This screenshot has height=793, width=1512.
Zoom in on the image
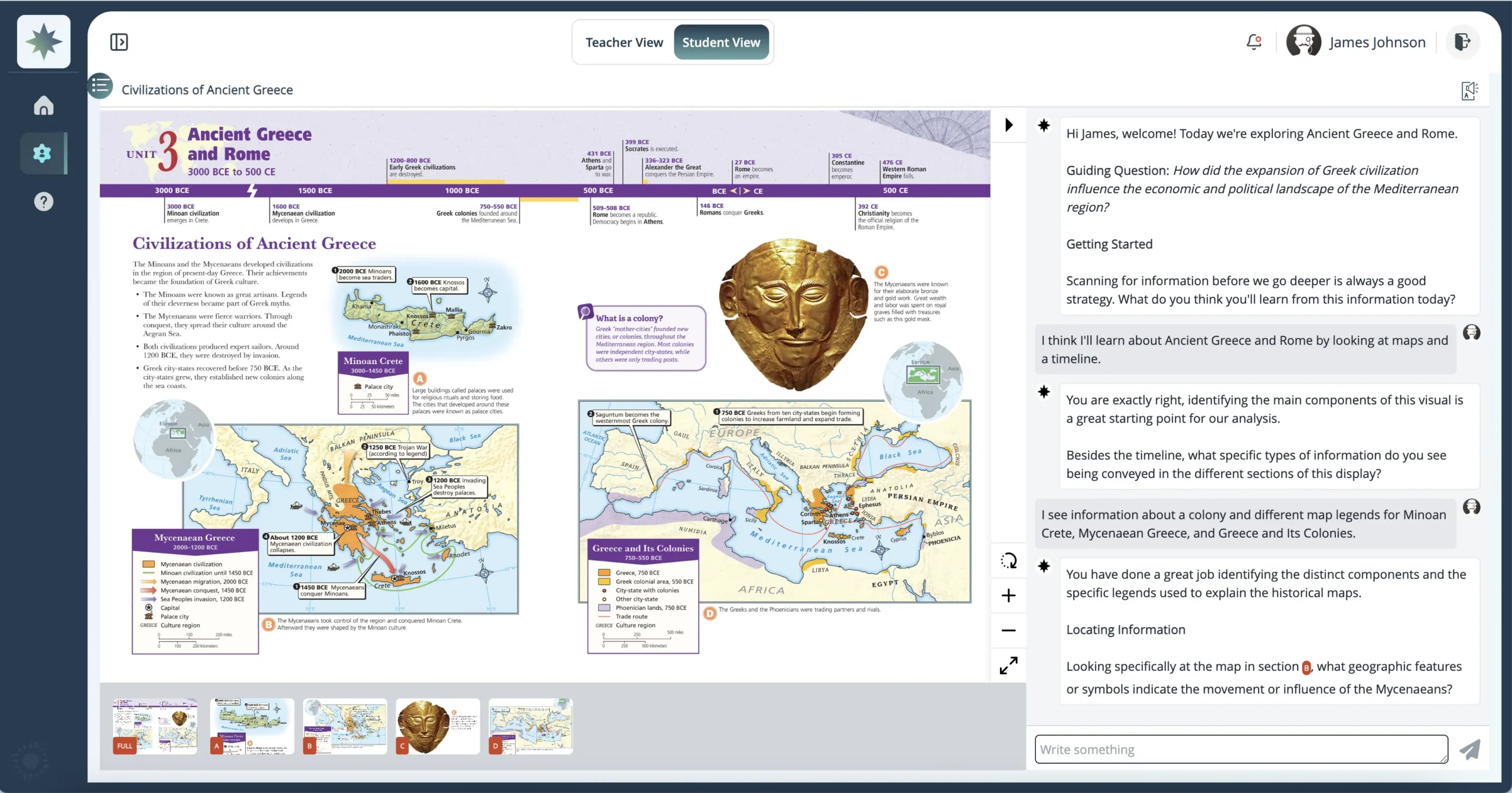coord(1009,595)
